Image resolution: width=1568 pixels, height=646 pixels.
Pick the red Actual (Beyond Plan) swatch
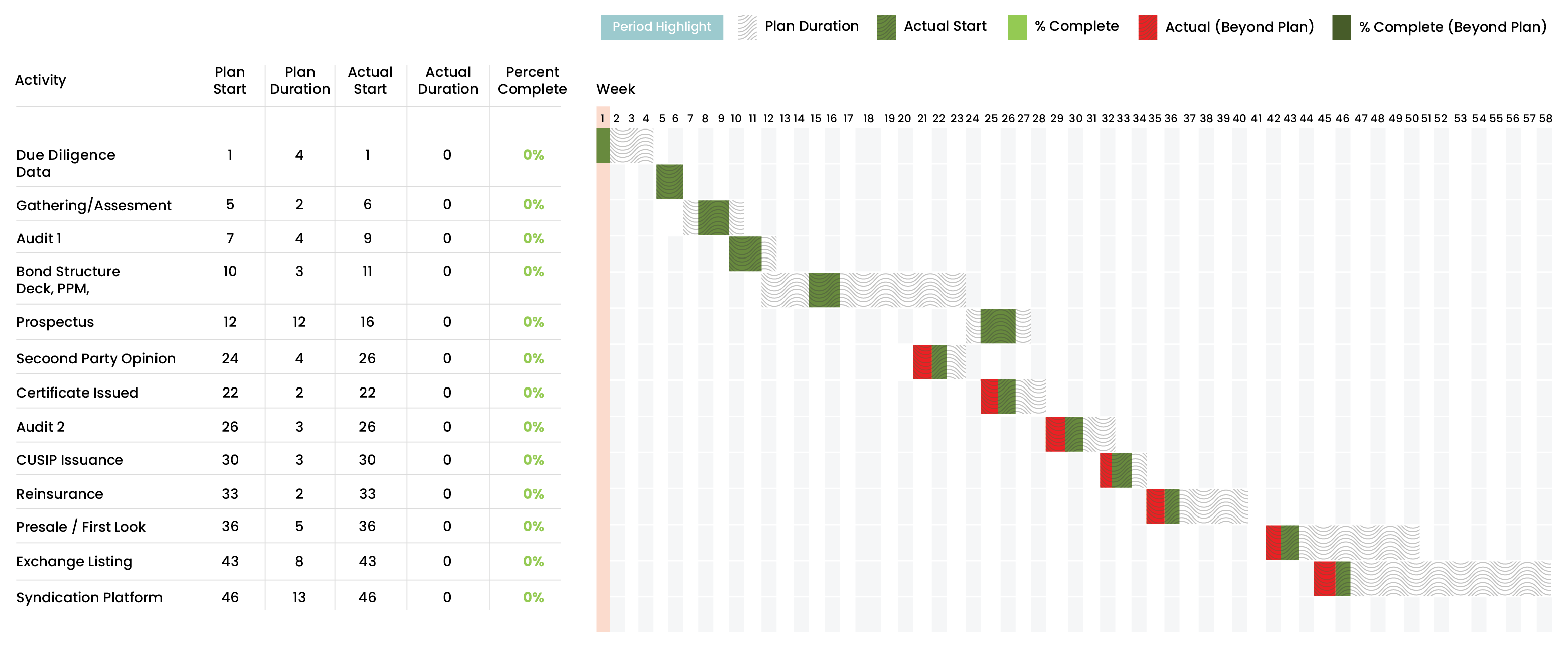tap(1147, 27)
